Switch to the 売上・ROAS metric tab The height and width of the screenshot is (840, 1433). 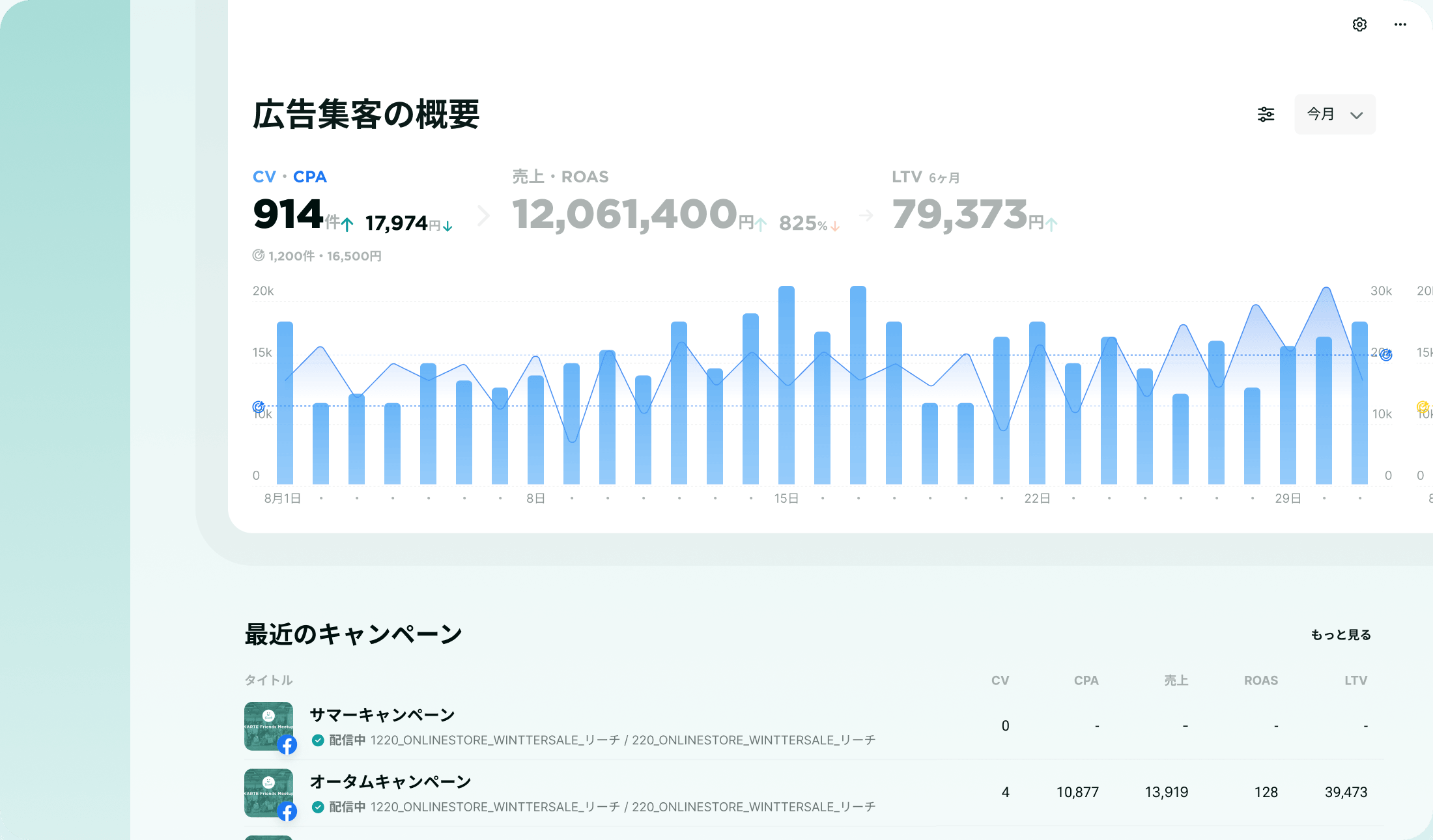point(560,177)
